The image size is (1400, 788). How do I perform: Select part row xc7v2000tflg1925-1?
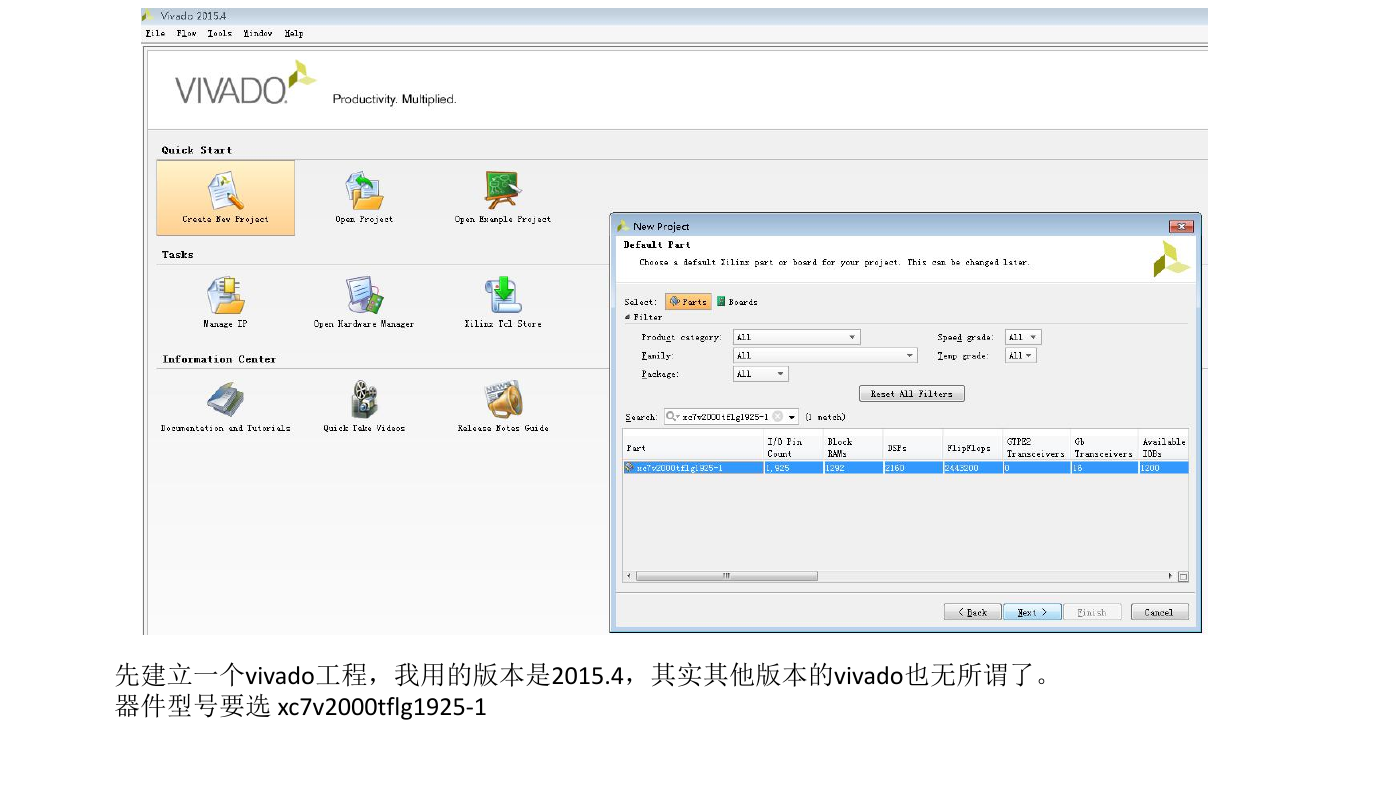click(x=905, y=467)
